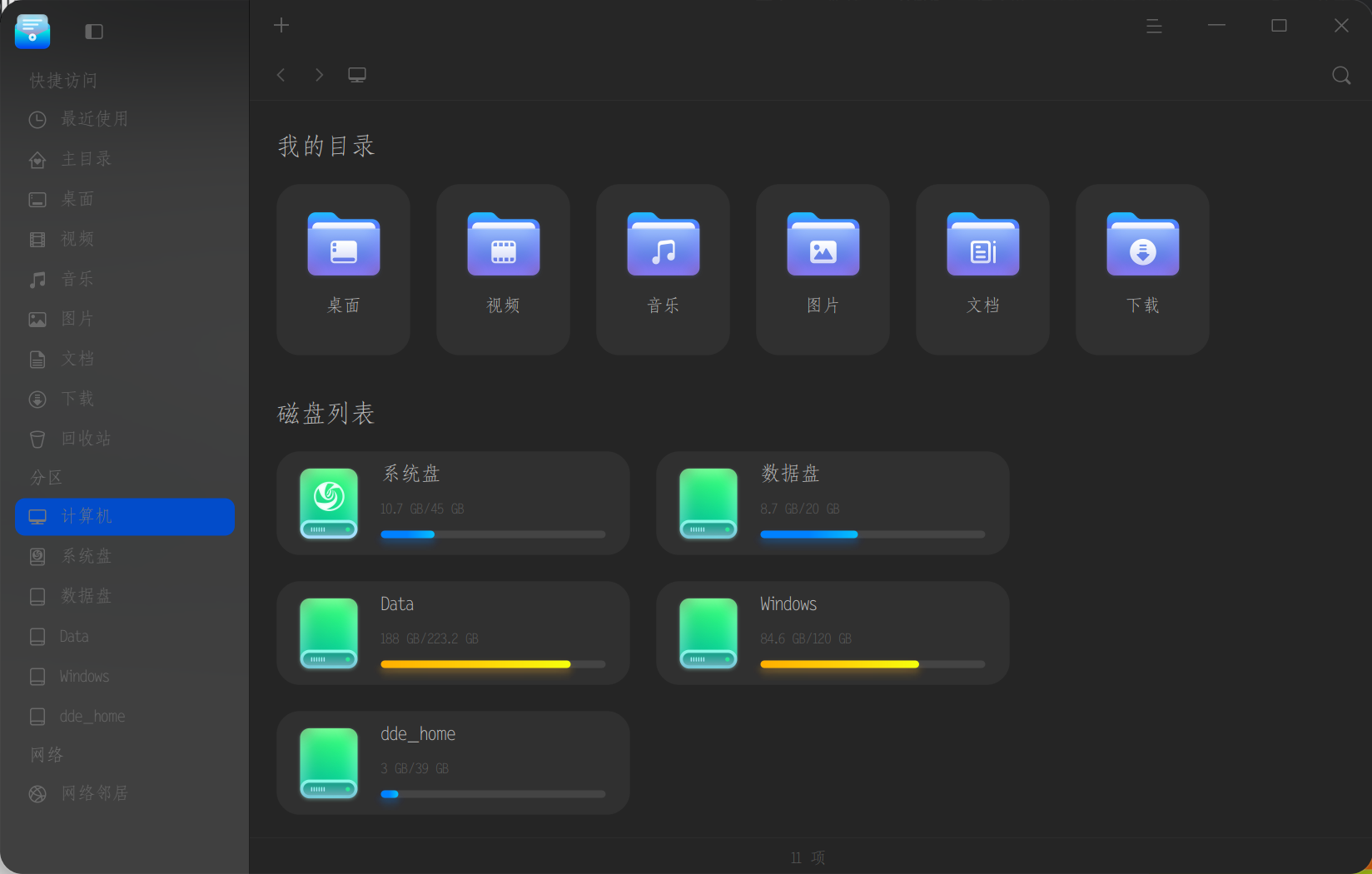Select 计算机 in the sidebar
Image resolution: width=1372 pixels, height=874 pixels.
125,517
